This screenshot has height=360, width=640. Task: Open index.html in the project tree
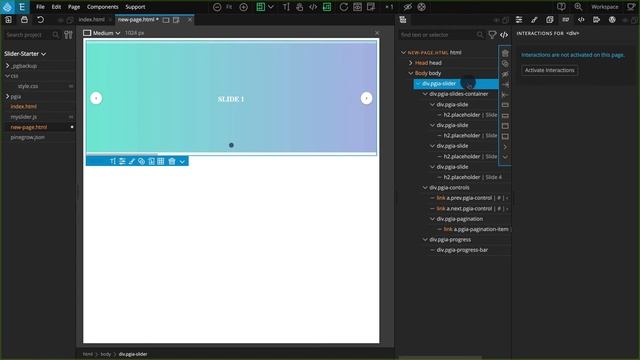tap(24, 107)
